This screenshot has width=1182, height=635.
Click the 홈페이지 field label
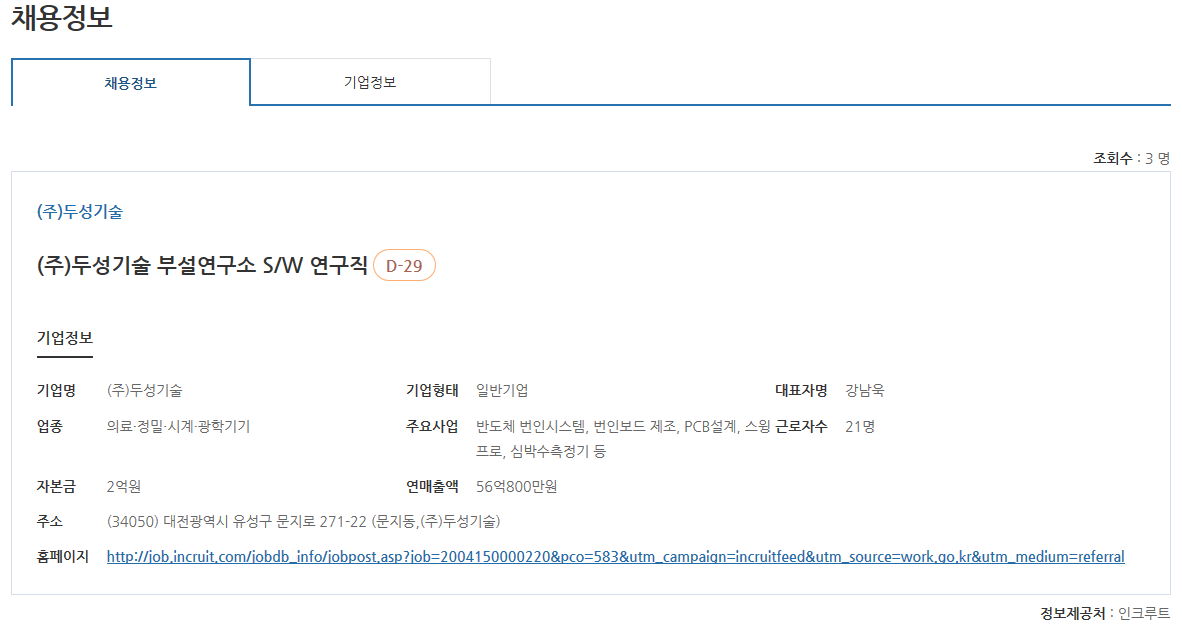pyautogui.click(x=63, y=557)
